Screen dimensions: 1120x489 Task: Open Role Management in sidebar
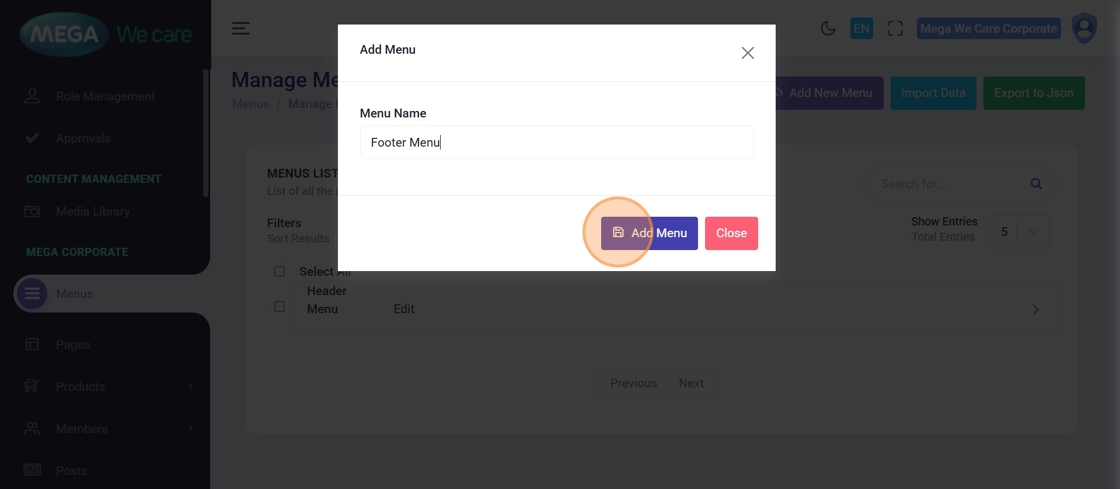(x=105, y=97)
